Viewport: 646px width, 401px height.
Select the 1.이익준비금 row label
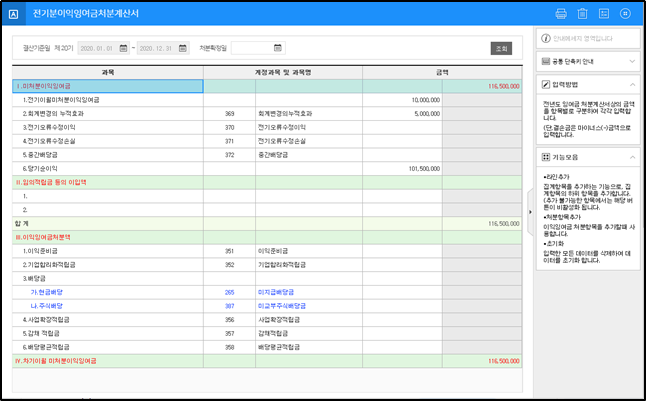coord(40,251)
